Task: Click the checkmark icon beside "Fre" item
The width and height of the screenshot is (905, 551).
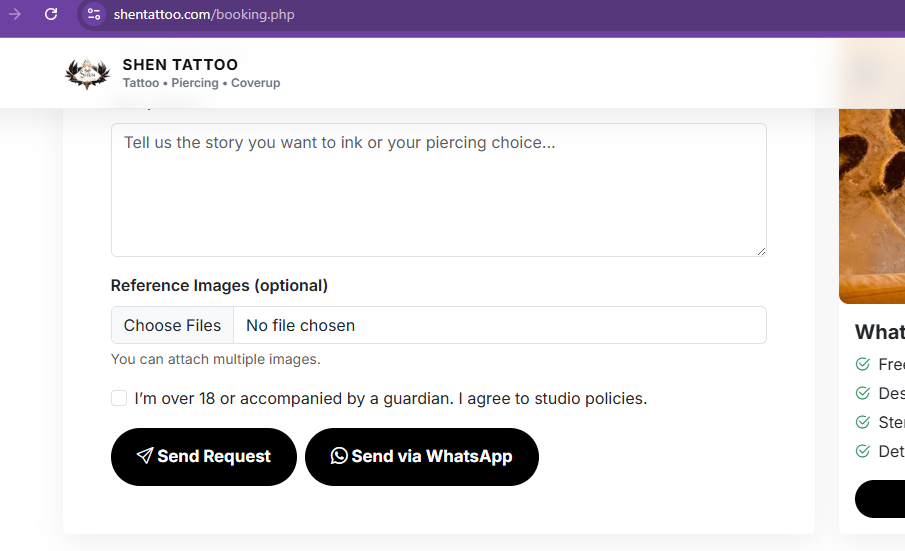Action: 863,365
